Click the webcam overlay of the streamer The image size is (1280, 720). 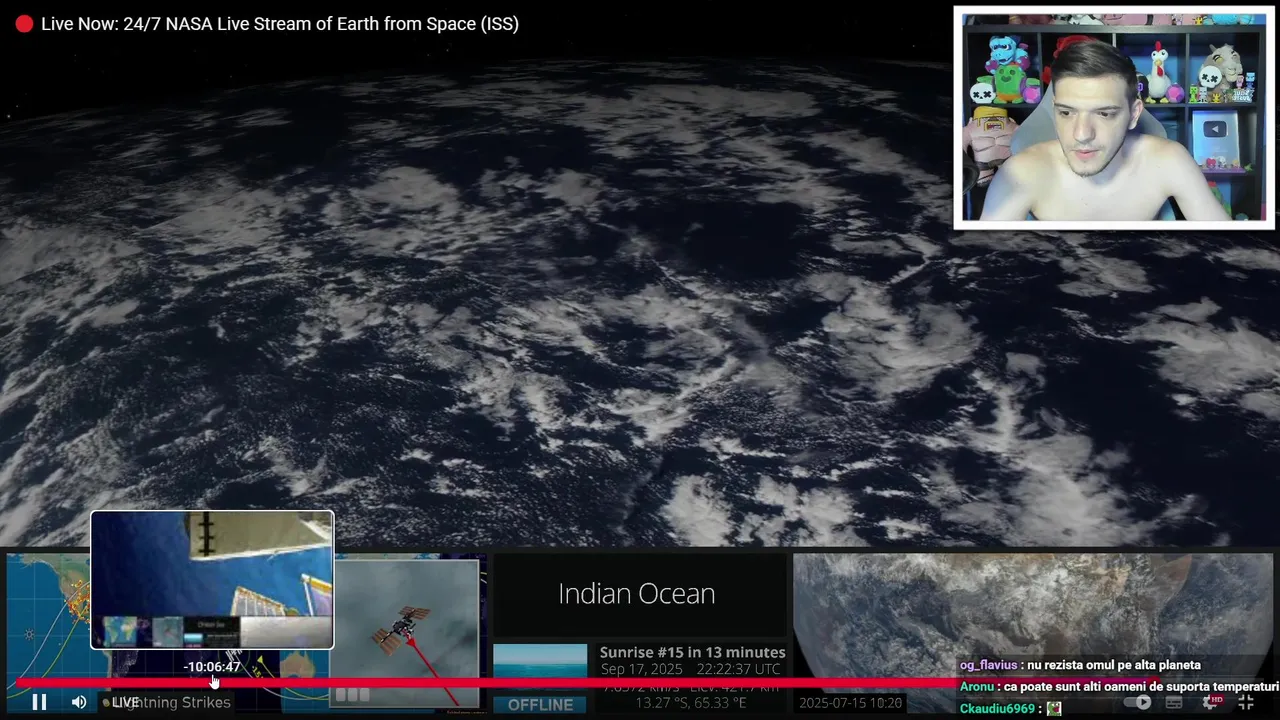(x=1114, y=118)
